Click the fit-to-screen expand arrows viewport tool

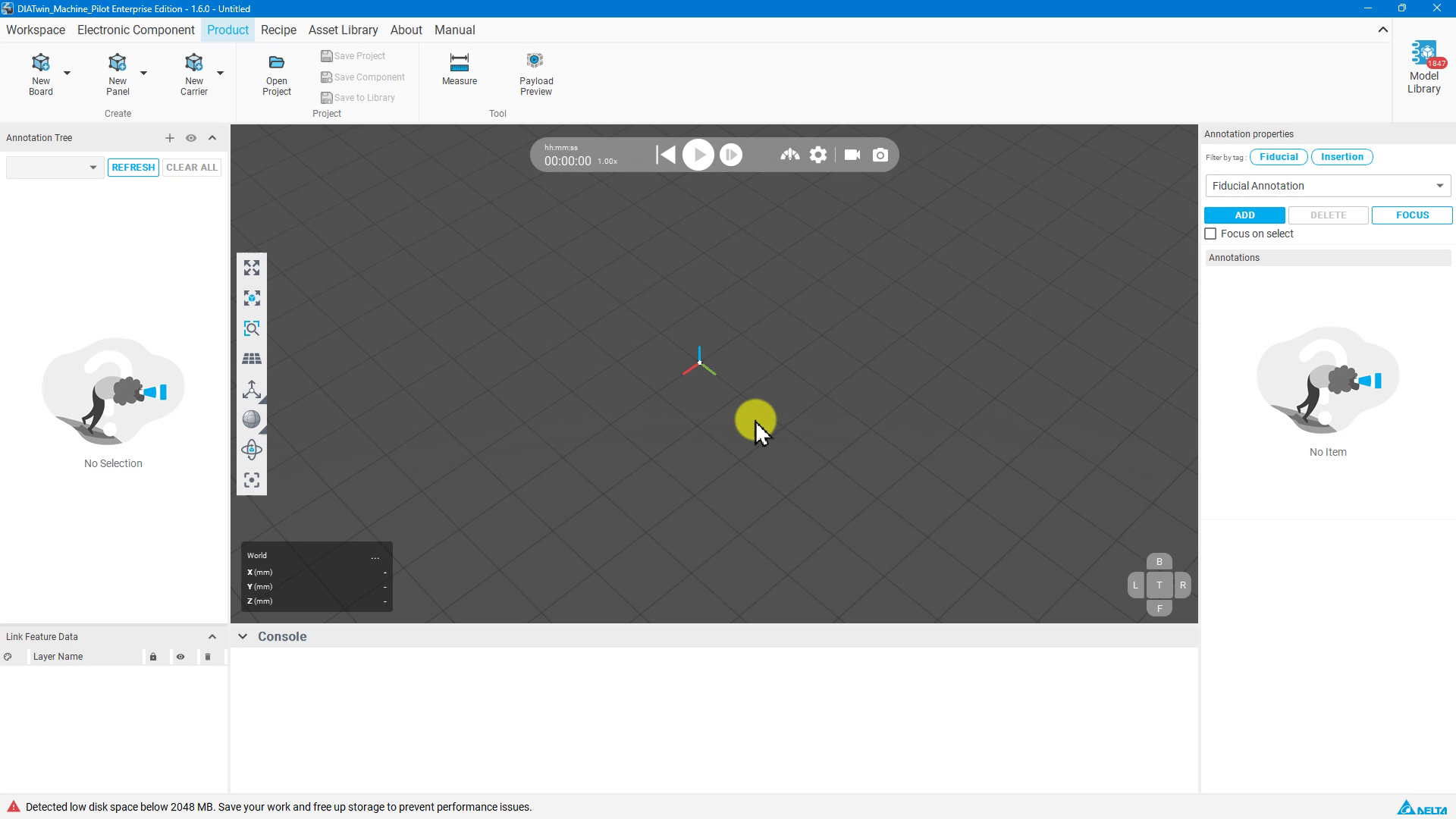click(x=252, y=268)
